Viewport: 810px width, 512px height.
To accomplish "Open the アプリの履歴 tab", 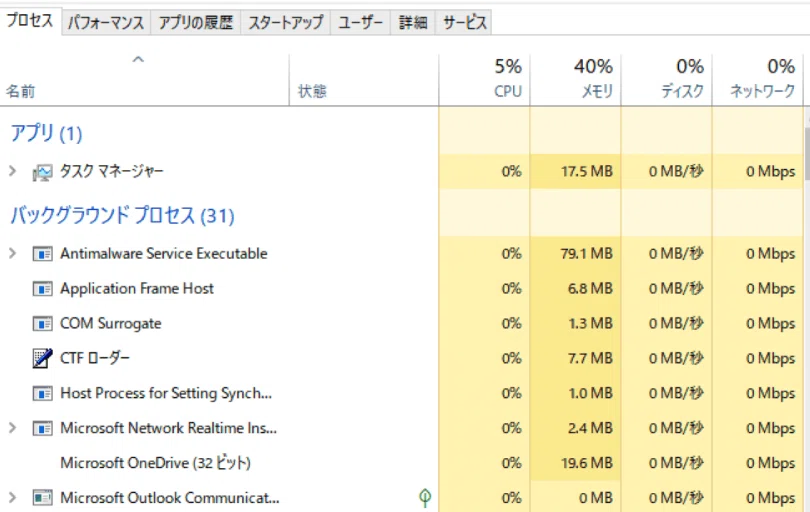I will pyautogui.click(x=195, y=23).
